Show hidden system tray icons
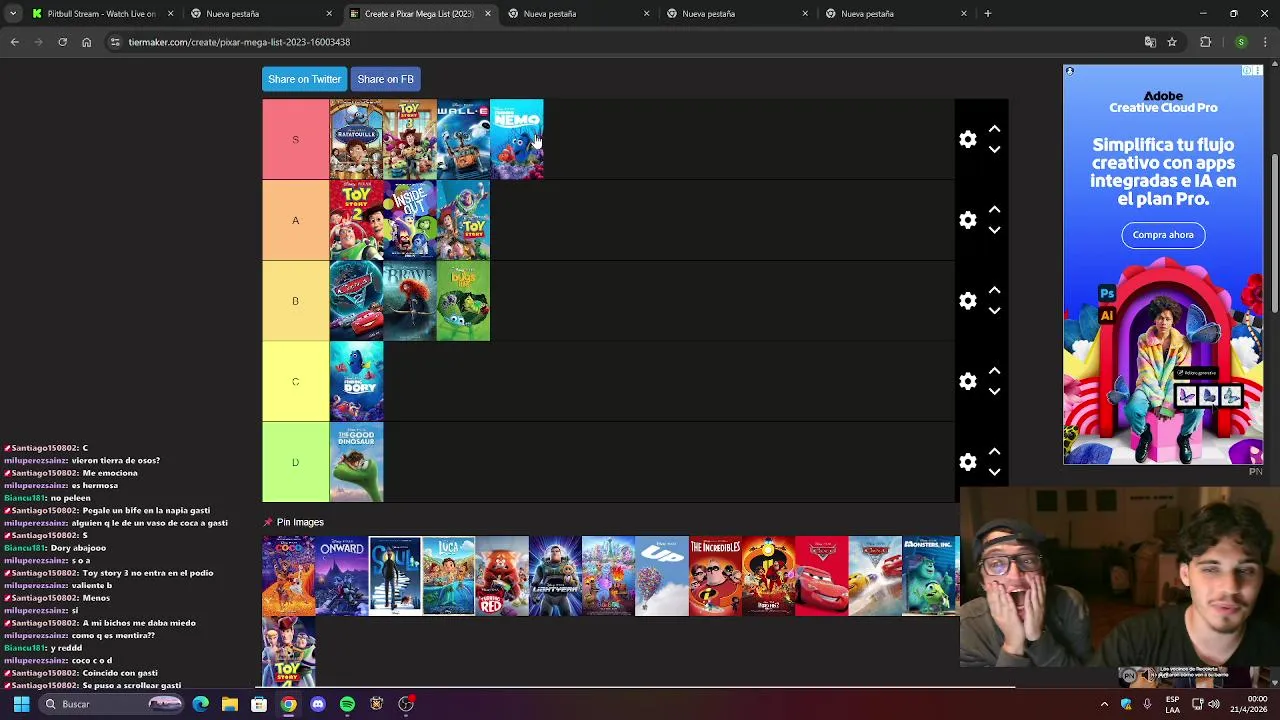This screenshot has height=720, width=1280. pyautogui.click(x=1104, y=704)
